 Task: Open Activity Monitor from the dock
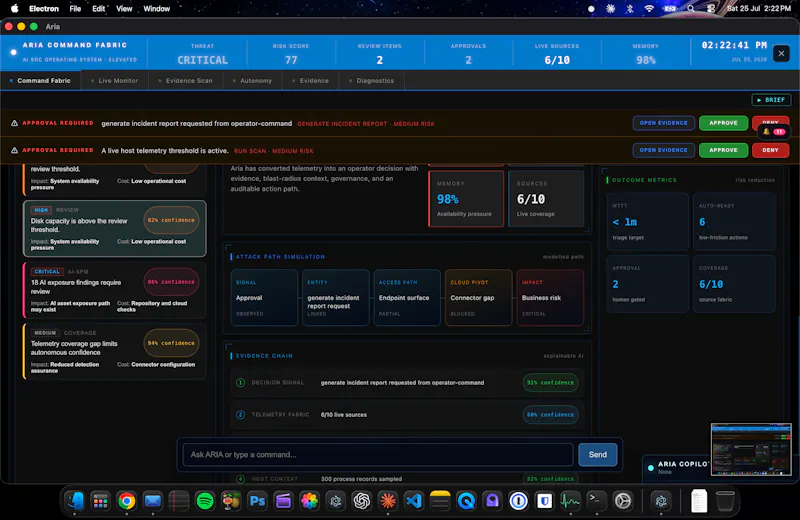click(570, 501)
